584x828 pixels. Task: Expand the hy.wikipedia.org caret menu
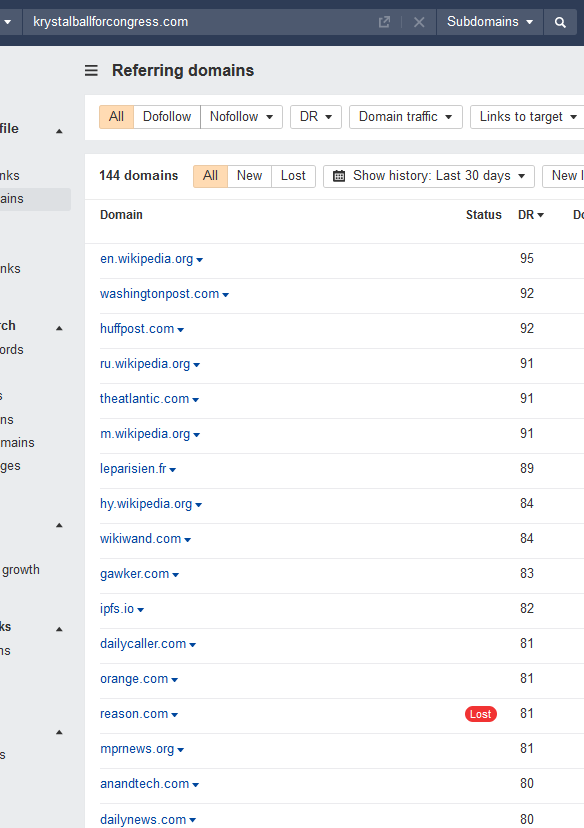click(x=199, y=505)
